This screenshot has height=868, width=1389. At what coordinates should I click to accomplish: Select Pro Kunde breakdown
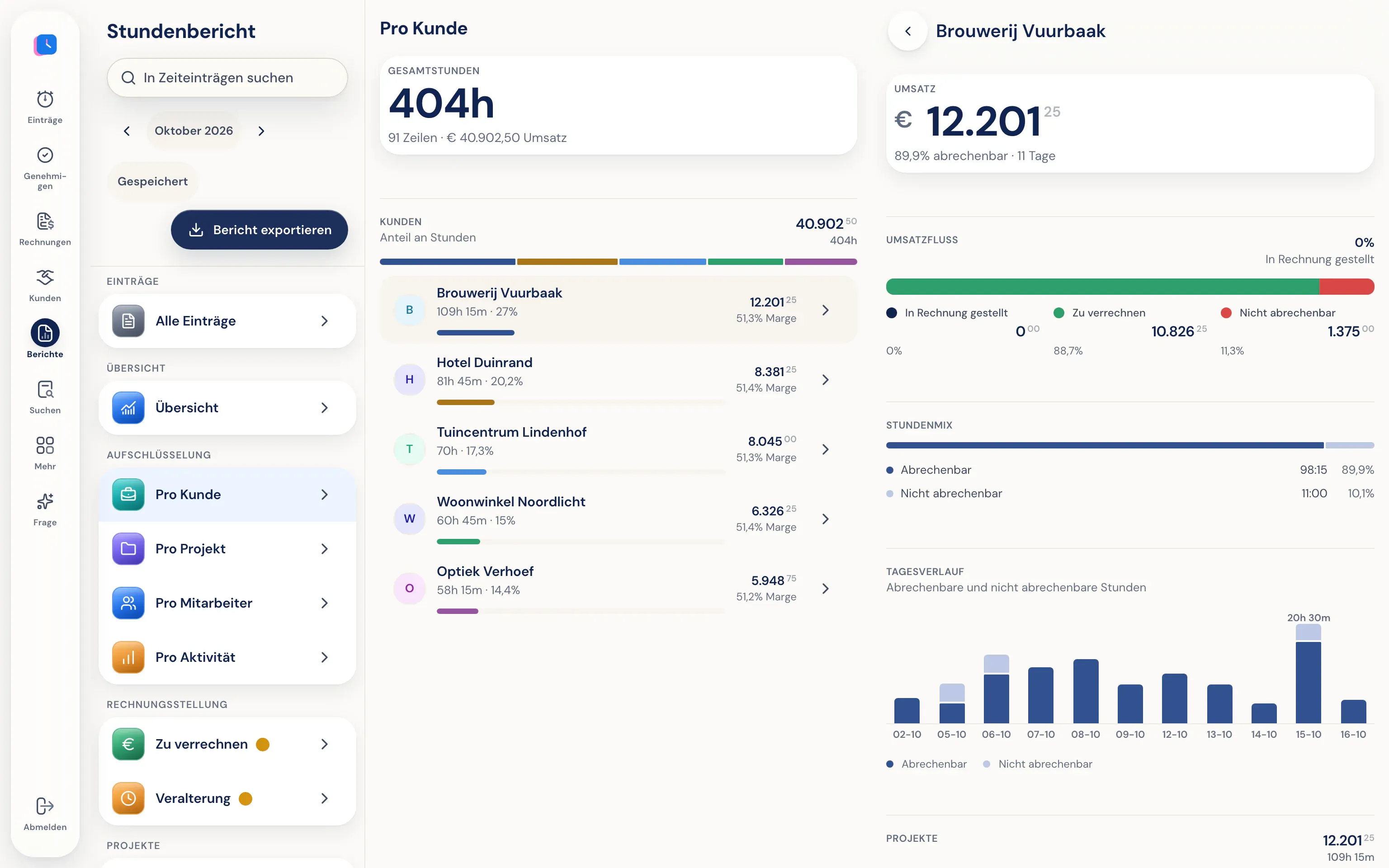pyautogui.click(x=227, y=494)
